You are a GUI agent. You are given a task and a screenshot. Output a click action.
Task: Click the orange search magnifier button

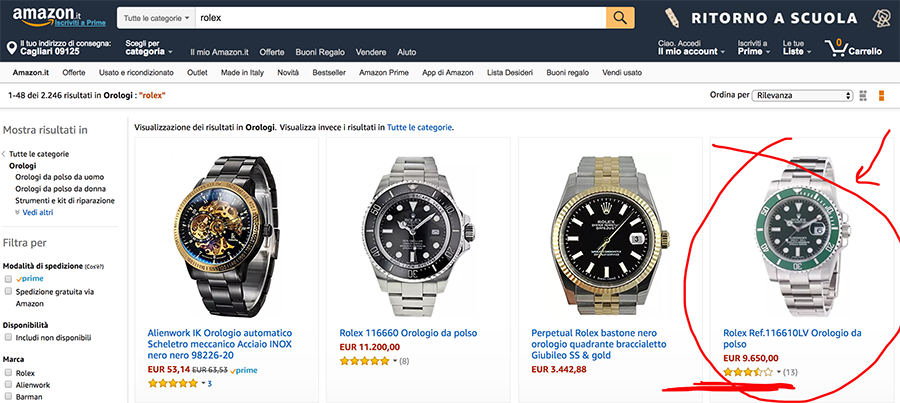(x=620, y=18)
